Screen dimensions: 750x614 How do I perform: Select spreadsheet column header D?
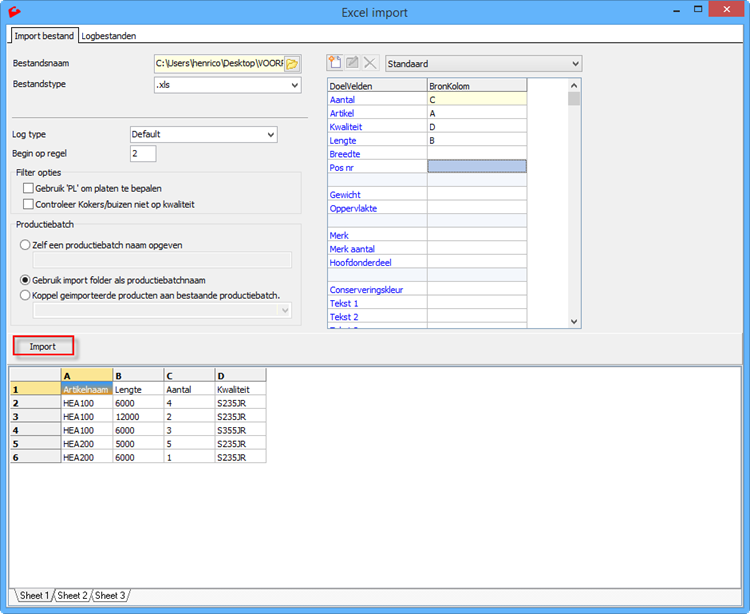tap(241, 375)
